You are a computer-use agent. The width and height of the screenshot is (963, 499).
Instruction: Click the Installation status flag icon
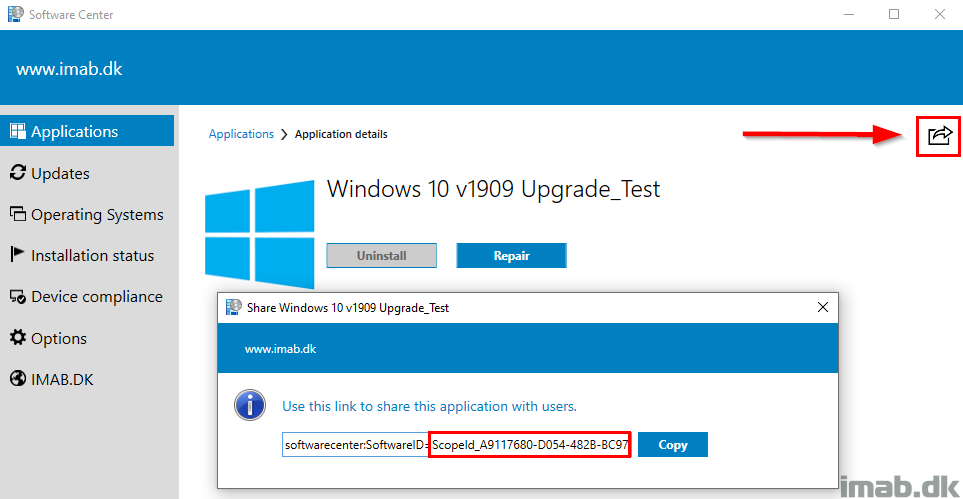click(18, 255)
